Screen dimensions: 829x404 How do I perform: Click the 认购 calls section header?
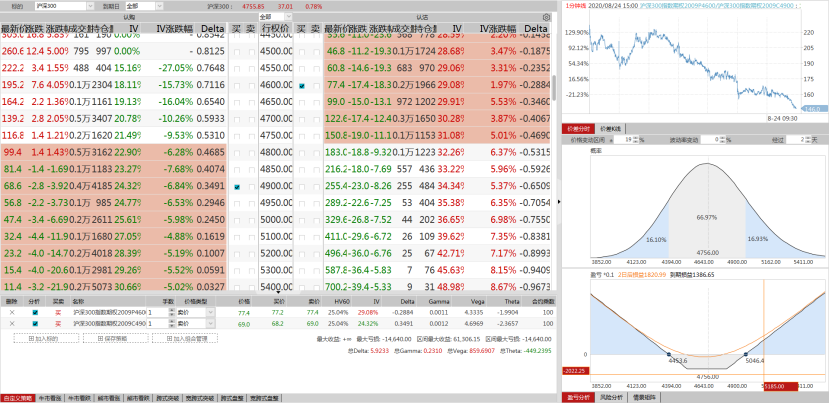[129, 17]
